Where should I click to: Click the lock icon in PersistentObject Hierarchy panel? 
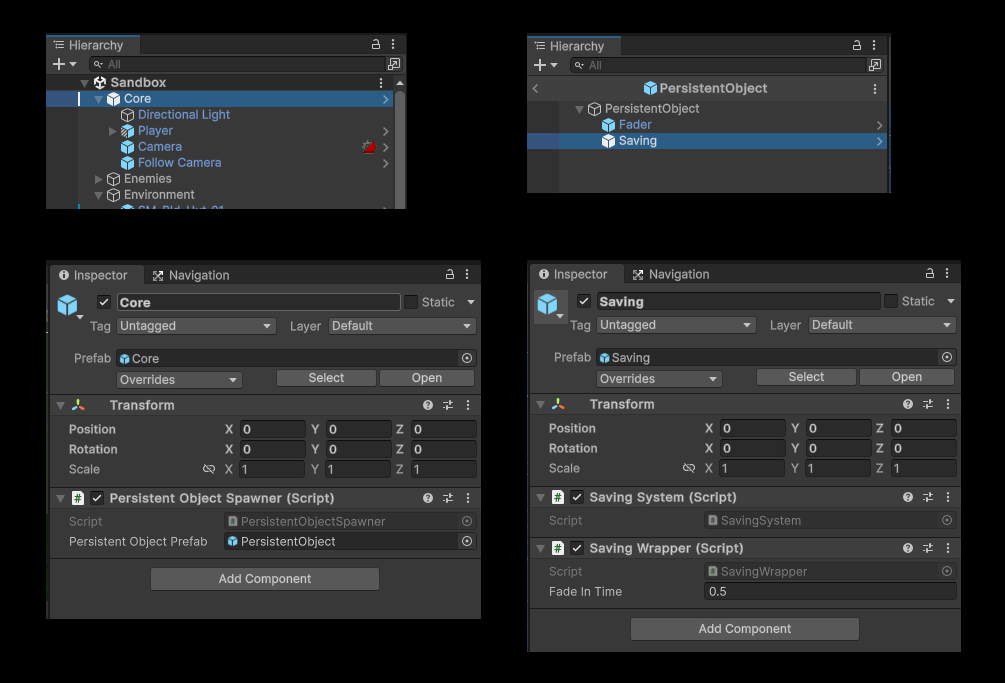tap(856, 45)
